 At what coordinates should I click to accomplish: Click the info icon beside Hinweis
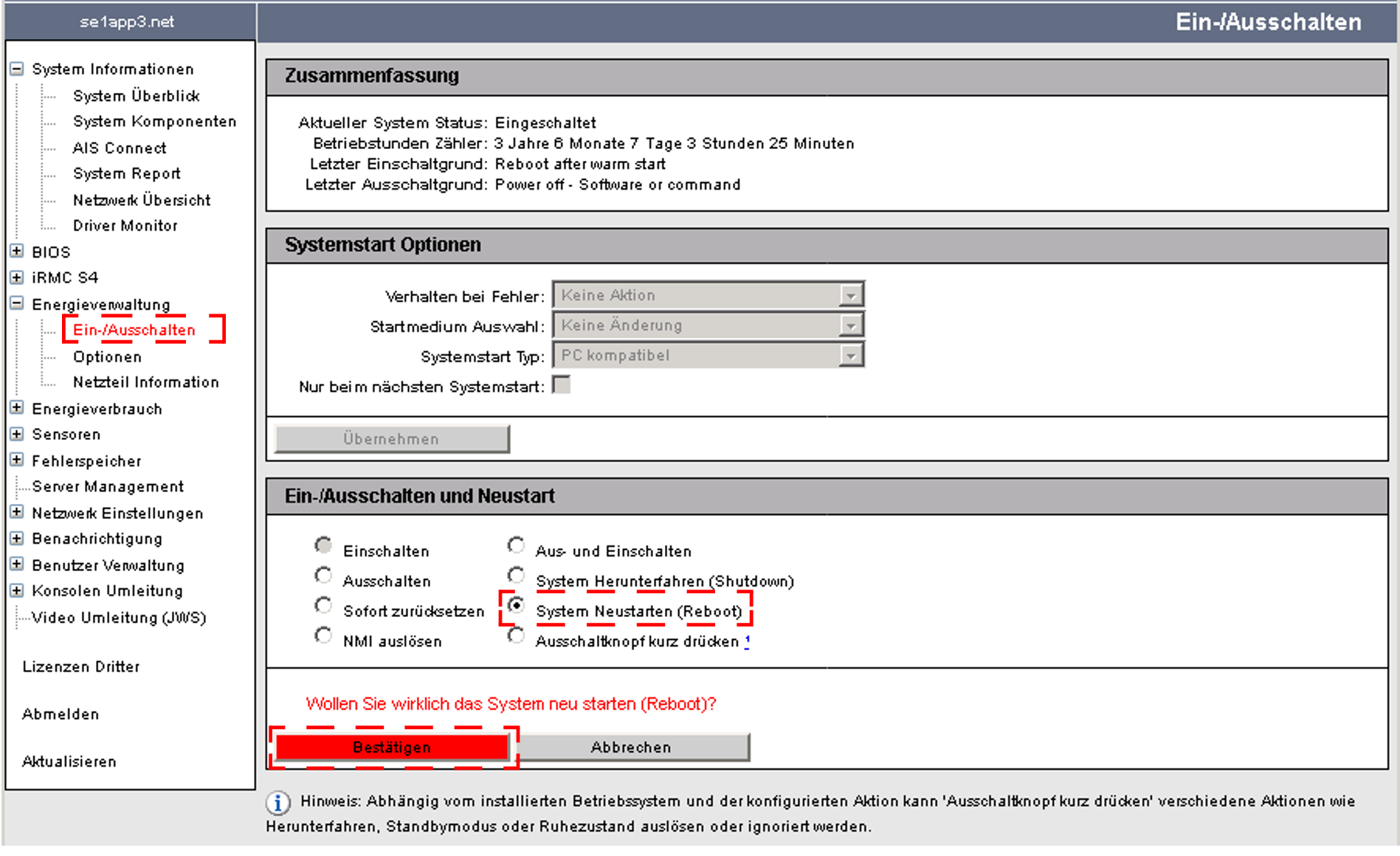coord(278,803)
